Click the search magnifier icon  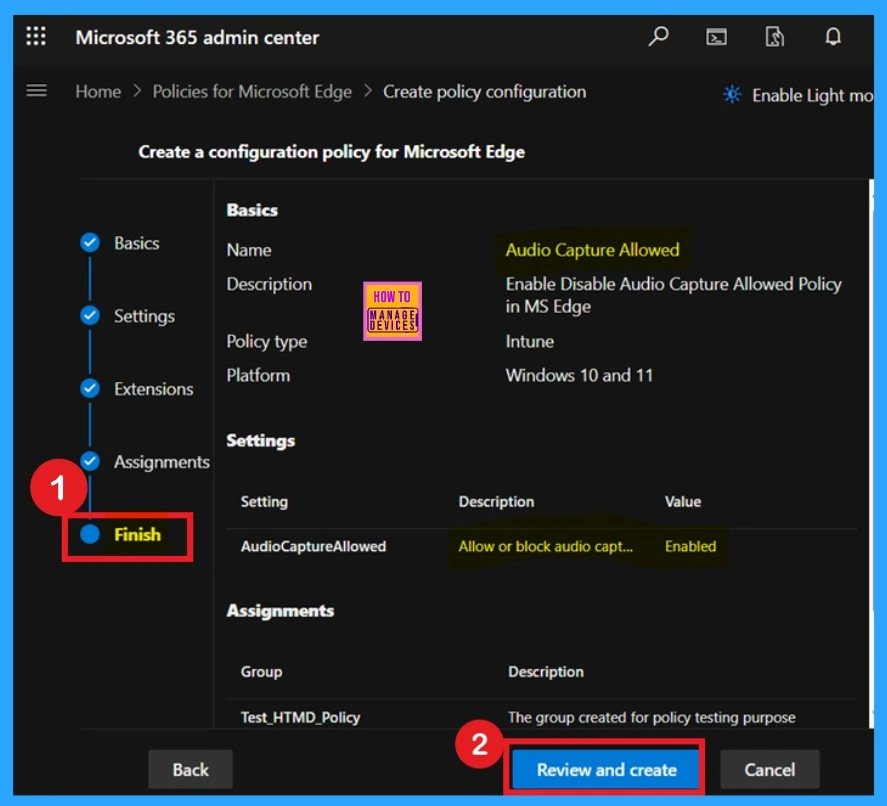(658, 37)
